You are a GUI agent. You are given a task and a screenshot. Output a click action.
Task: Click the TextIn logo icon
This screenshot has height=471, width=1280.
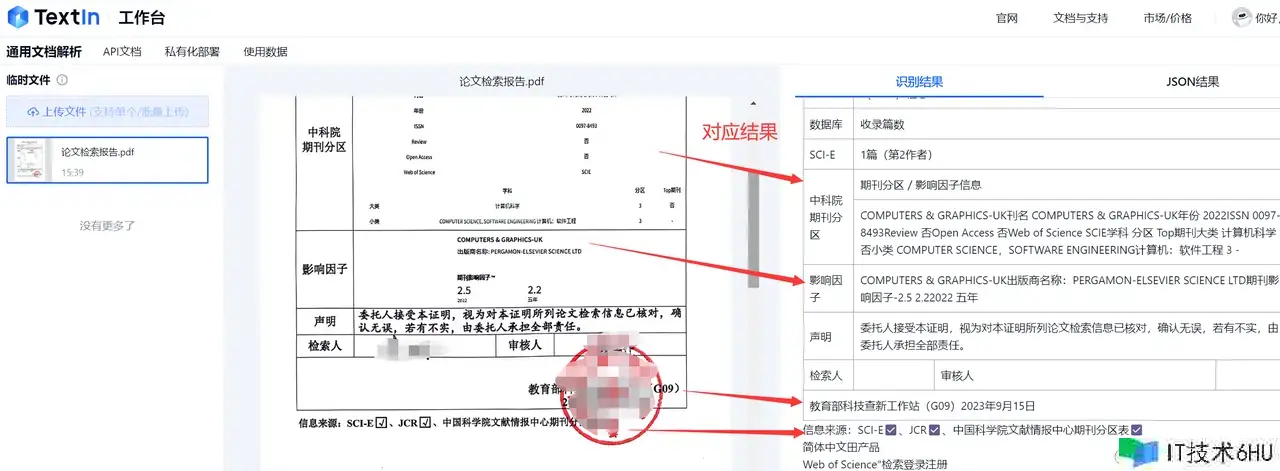click(x=18, y=18)
